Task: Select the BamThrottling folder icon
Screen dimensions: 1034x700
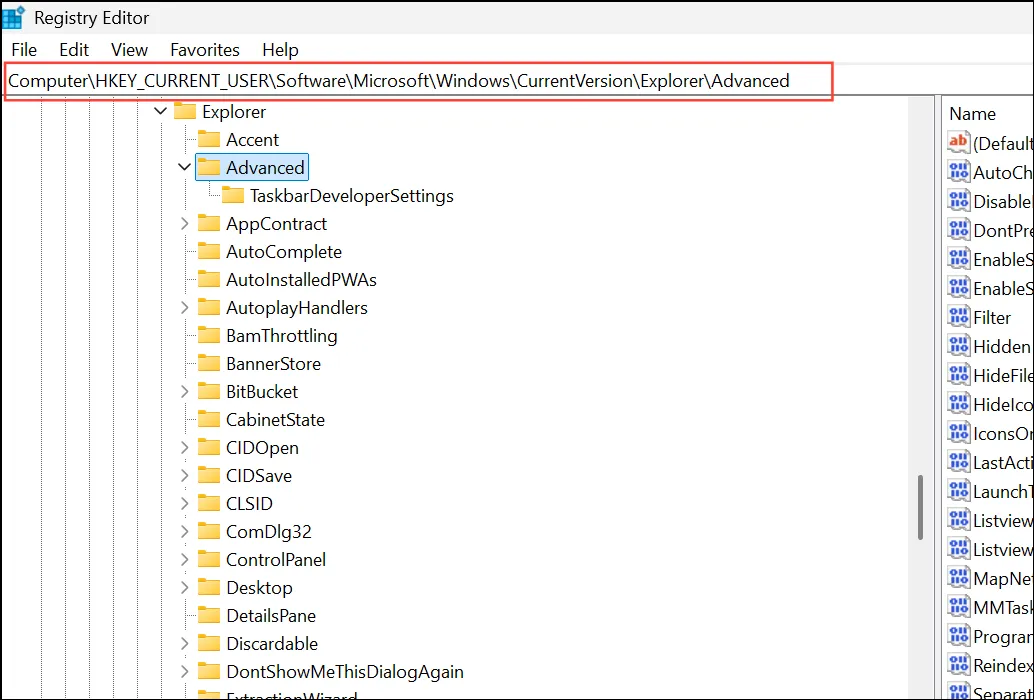Action: (x=209, y=335)
